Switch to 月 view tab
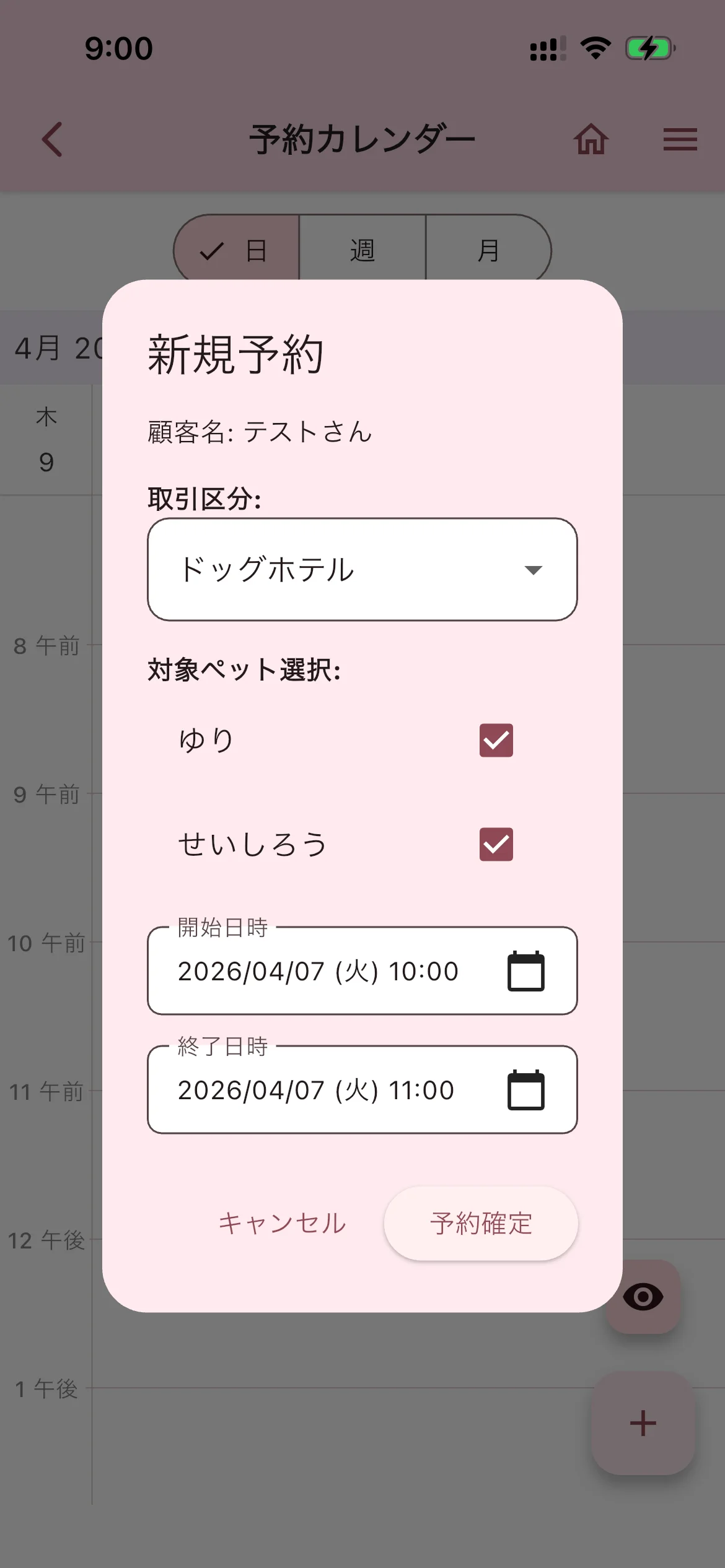This screenshot has width=725, height=1568. coord(488,251)
